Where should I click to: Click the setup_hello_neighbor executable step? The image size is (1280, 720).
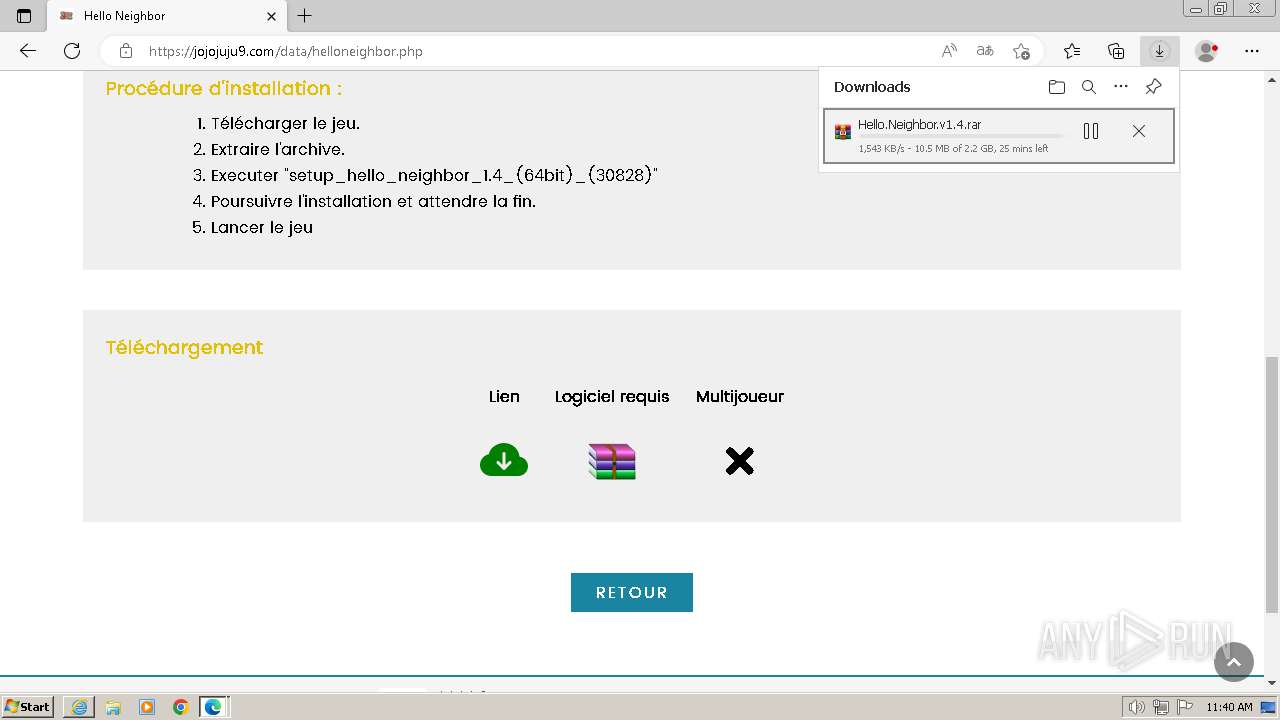pyautogui.click(x=434, y=175)
